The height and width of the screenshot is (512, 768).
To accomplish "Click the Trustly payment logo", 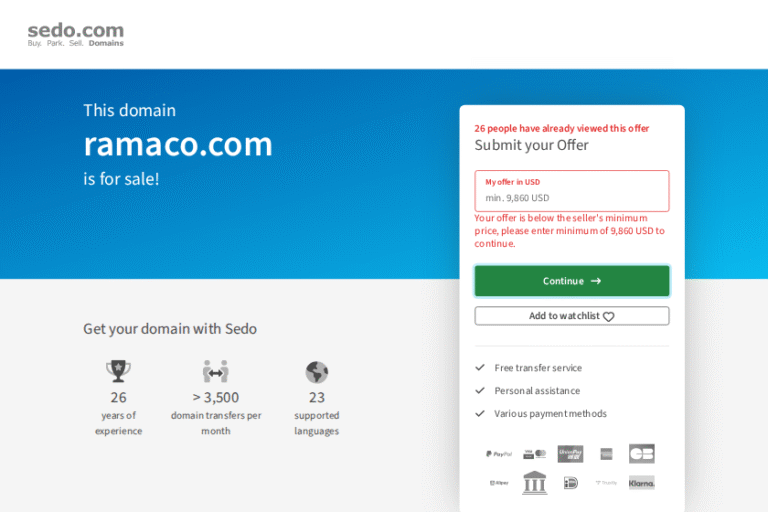I will pyautogui.click(x=606, y=483).
